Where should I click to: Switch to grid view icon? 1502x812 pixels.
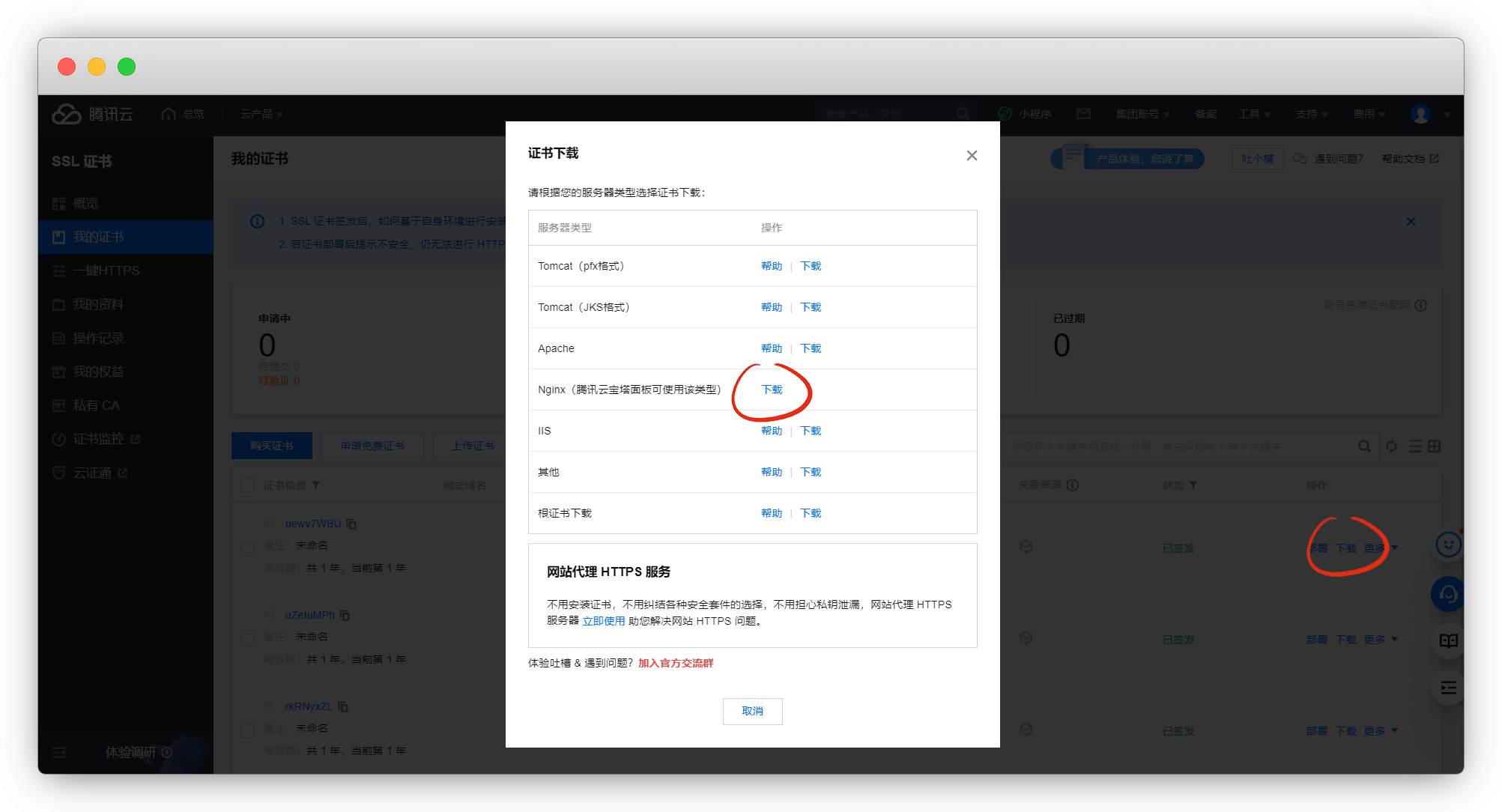pos(1435,446)
